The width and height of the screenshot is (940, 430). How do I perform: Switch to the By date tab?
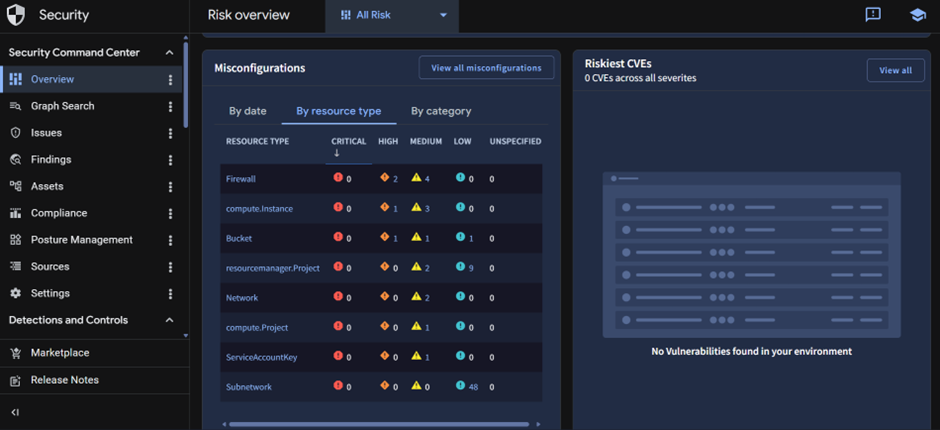click(248, 111)
